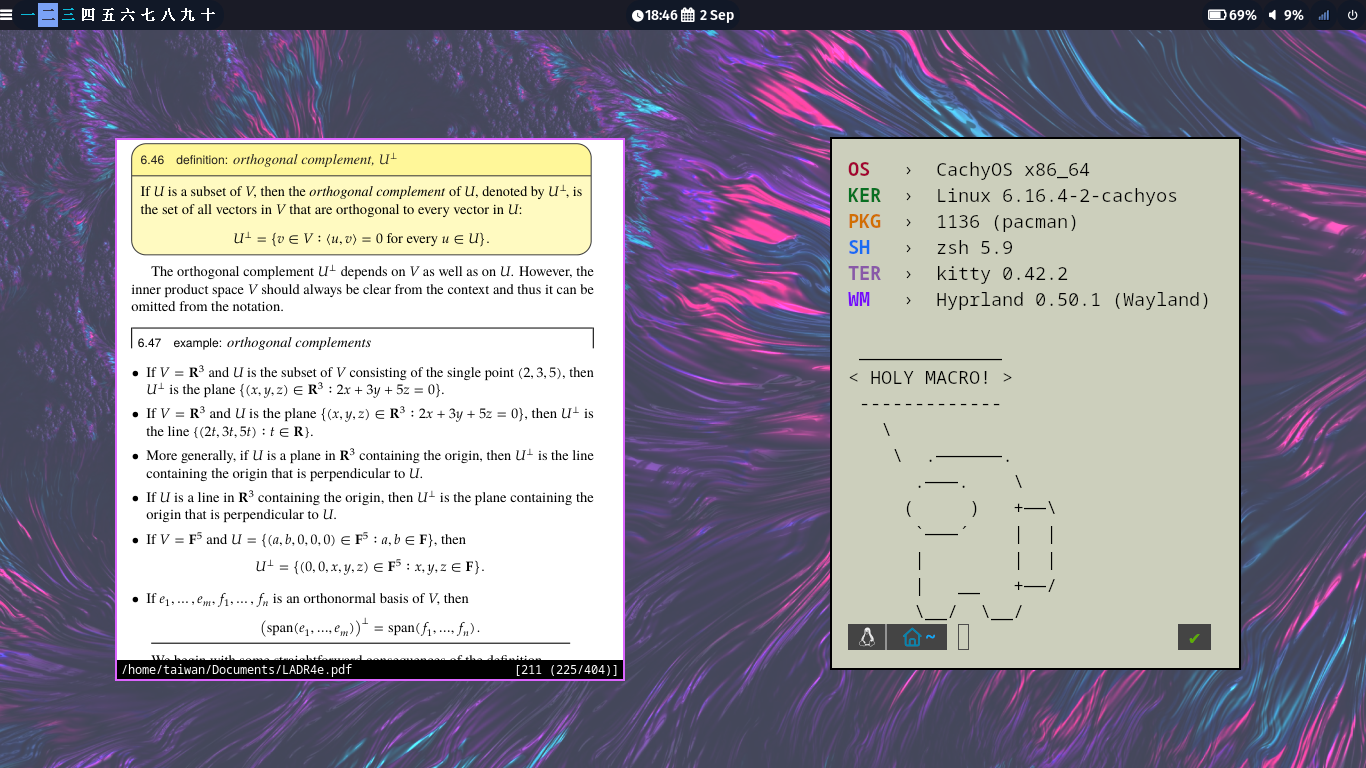Image resolution: width=1366 pixels, height=768 pixels.
Task: Click the power button icon in the top bar
Action: pos(1352,15)
